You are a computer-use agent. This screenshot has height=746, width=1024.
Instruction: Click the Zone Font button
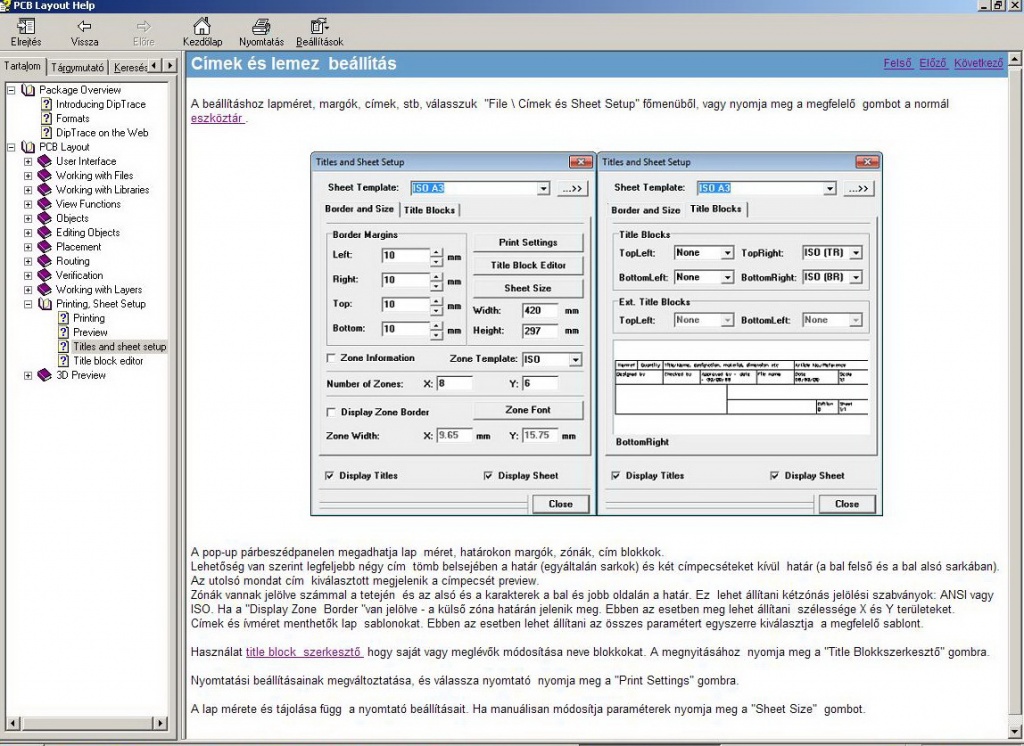click(528, 410)
